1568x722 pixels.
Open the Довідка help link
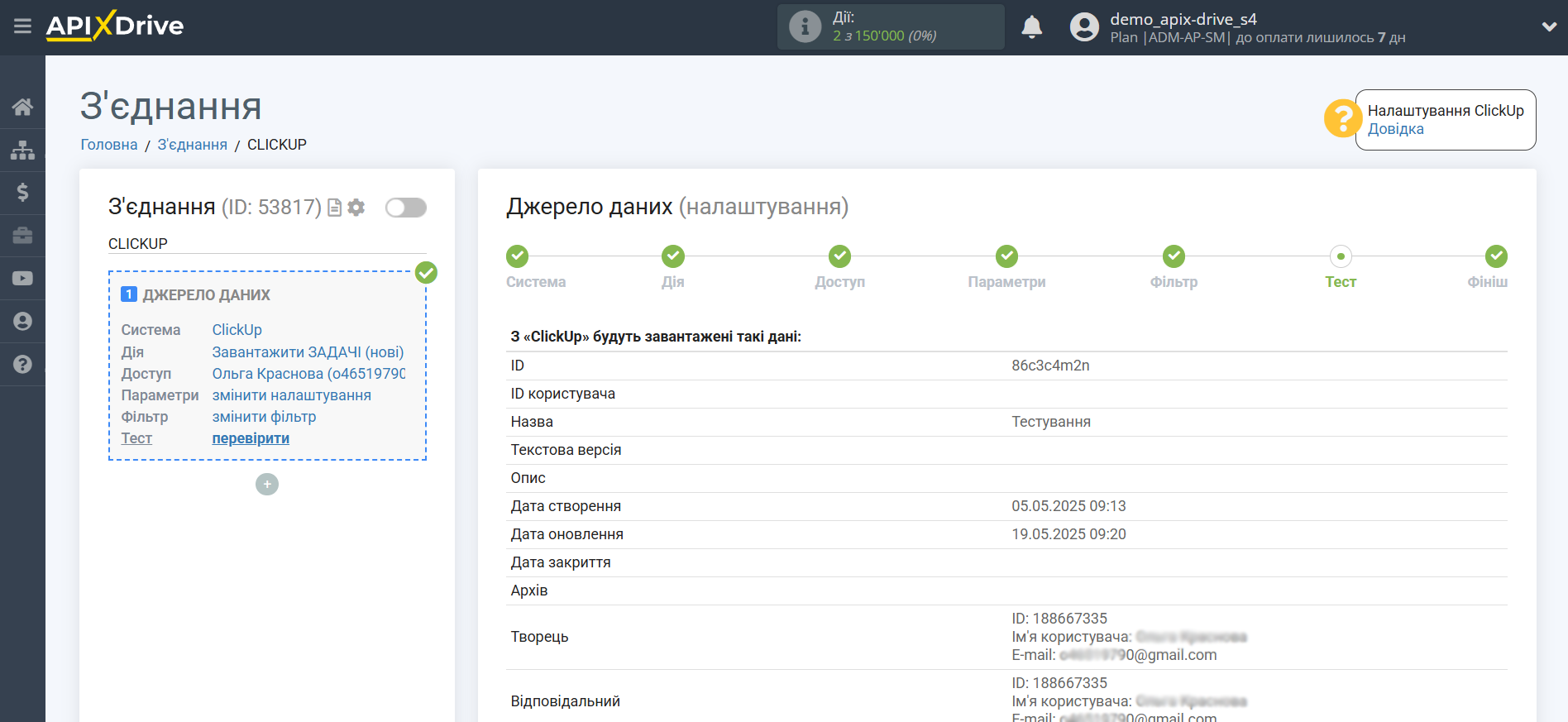[x=1395, y=129]
